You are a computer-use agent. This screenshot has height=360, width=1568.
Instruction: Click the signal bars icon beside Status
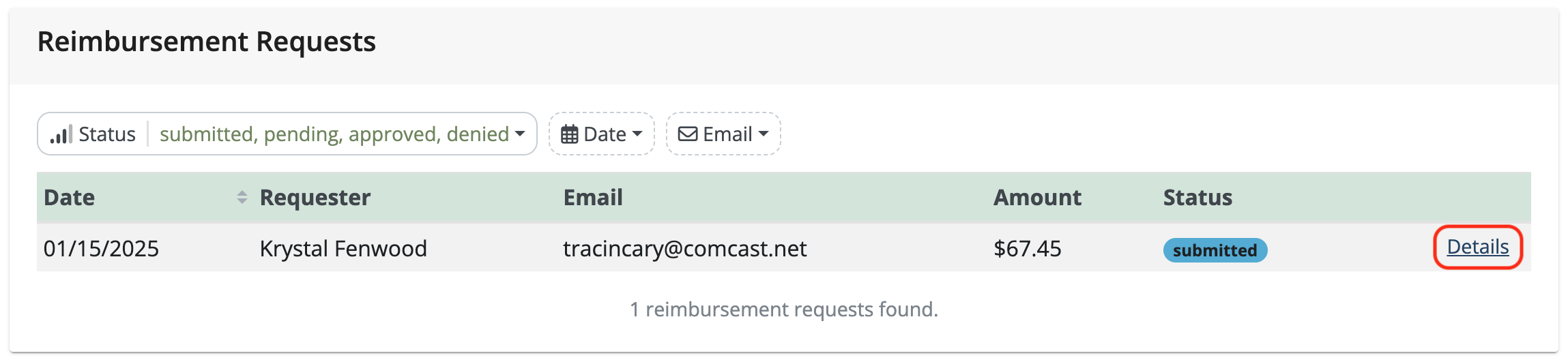point(61,134)
